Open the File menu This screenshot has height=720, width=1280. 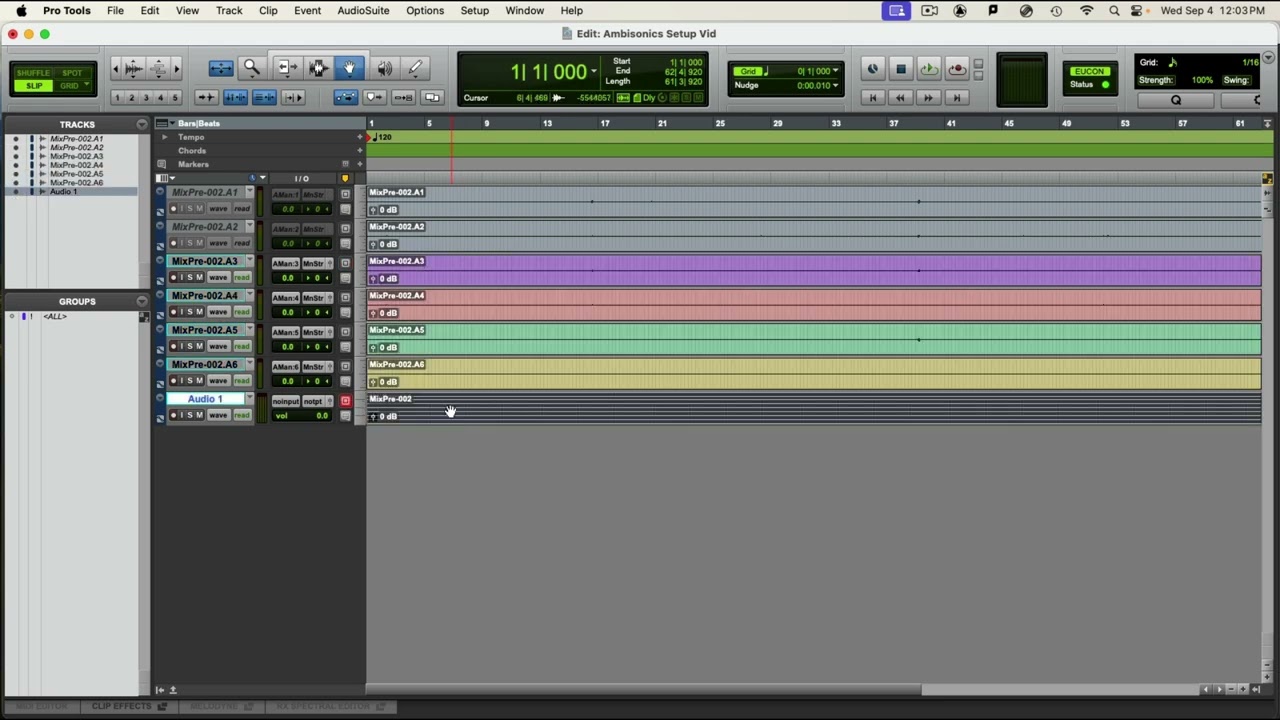coord(115,10)
